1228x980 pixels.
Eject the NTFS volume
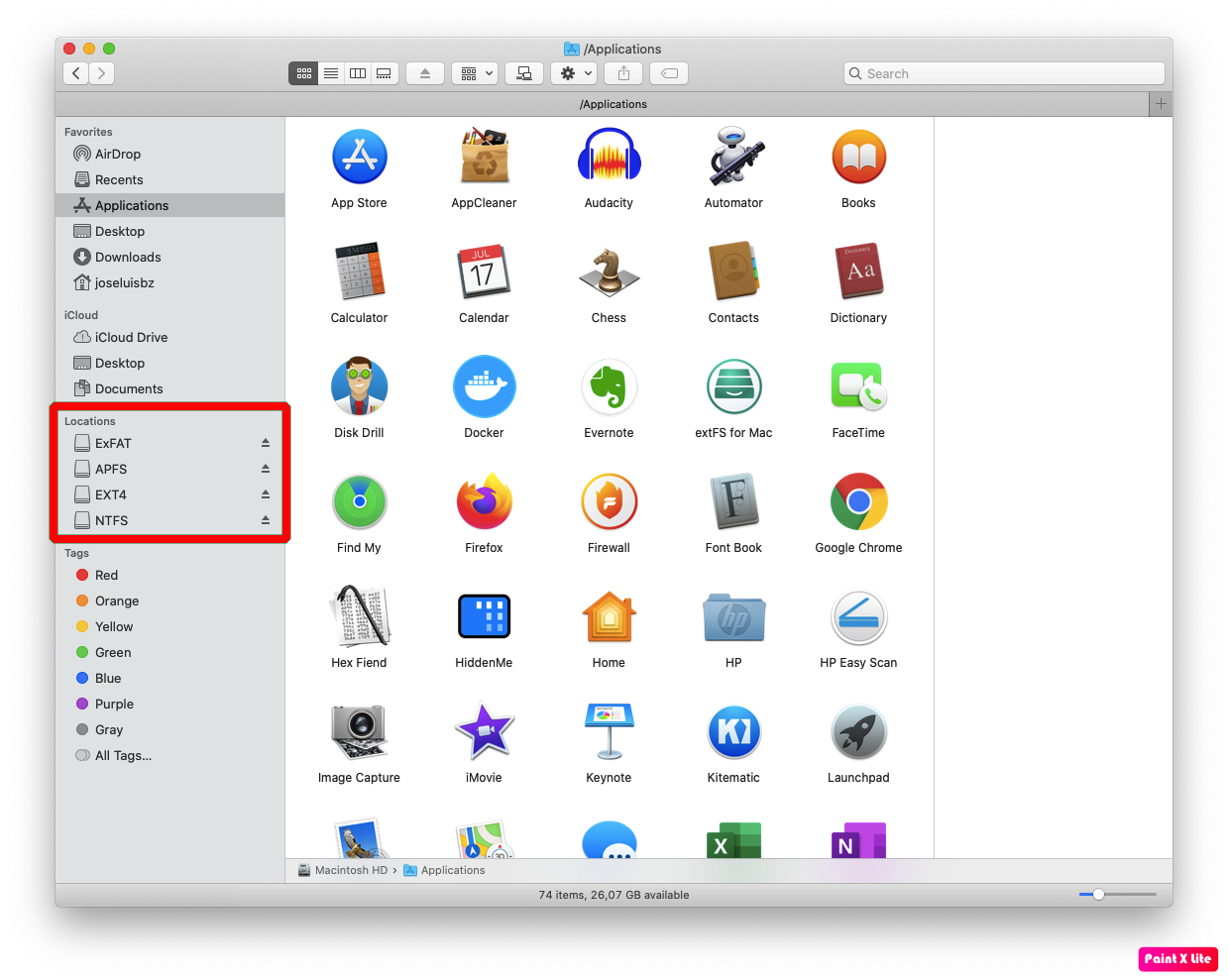tap(266, 520)
